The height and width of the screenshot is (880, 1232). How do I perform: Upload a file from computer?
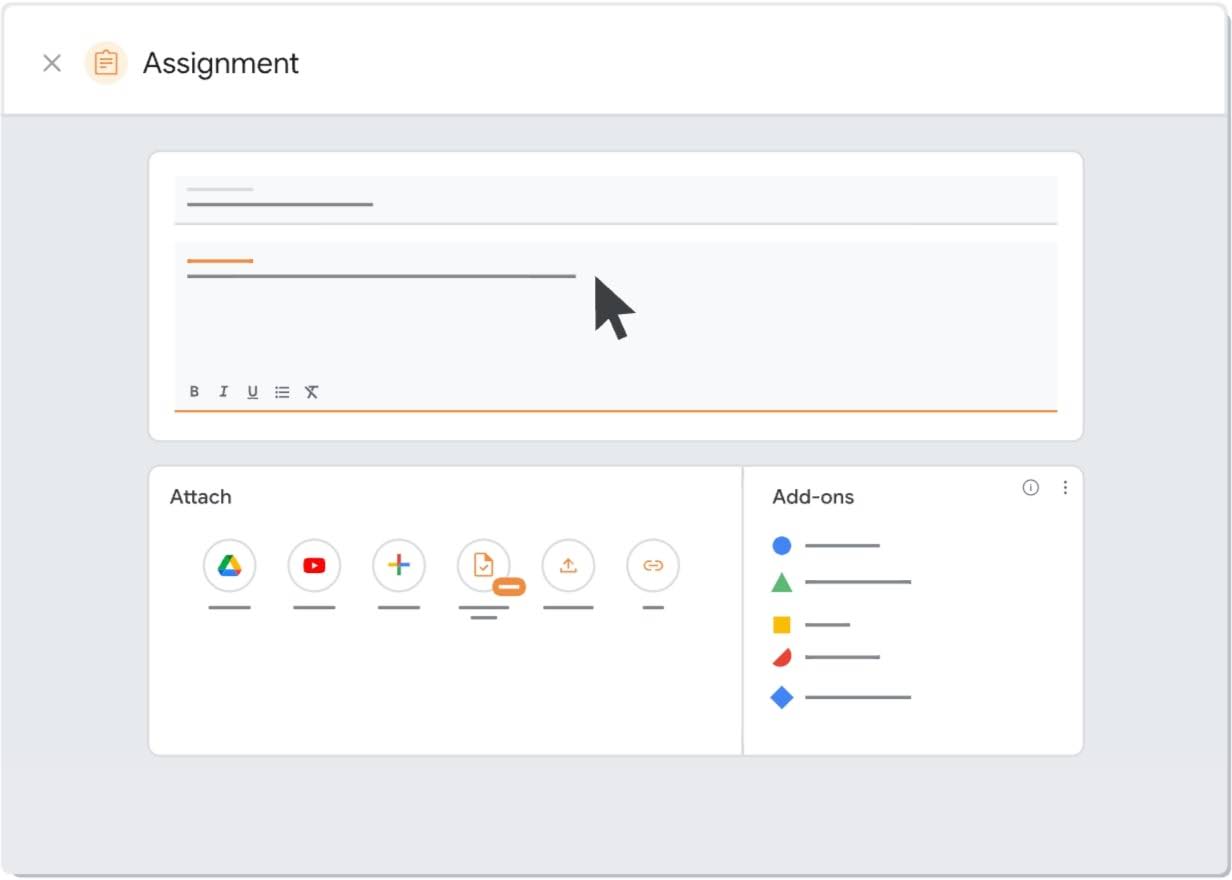pos(568,566)
